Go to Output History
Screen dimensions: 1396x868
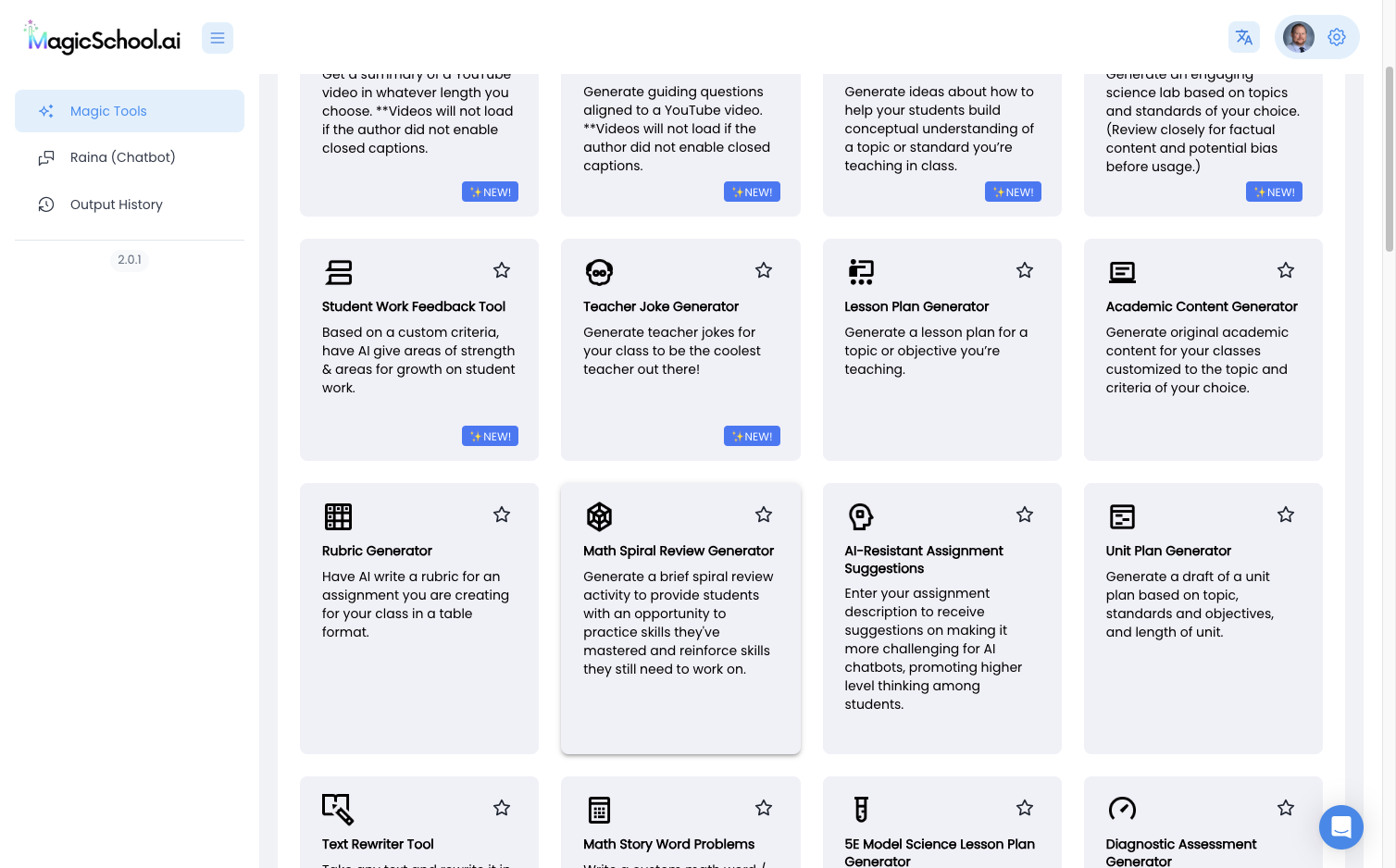(x=130, y=205)
